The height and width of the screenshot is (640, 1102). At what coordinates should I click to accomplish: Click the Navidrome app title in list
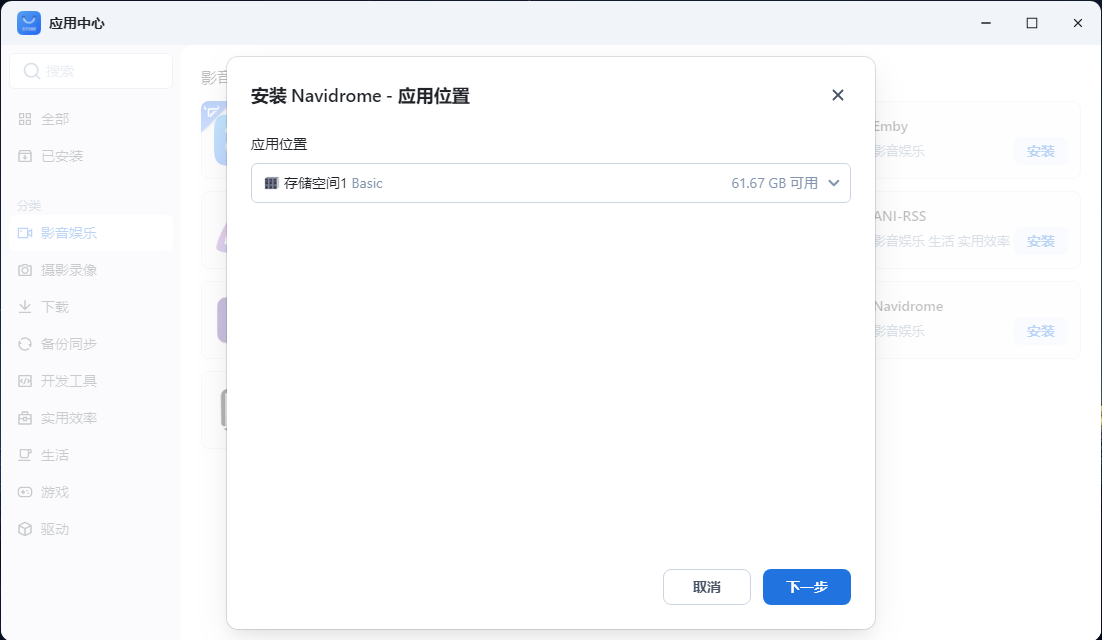908,306
